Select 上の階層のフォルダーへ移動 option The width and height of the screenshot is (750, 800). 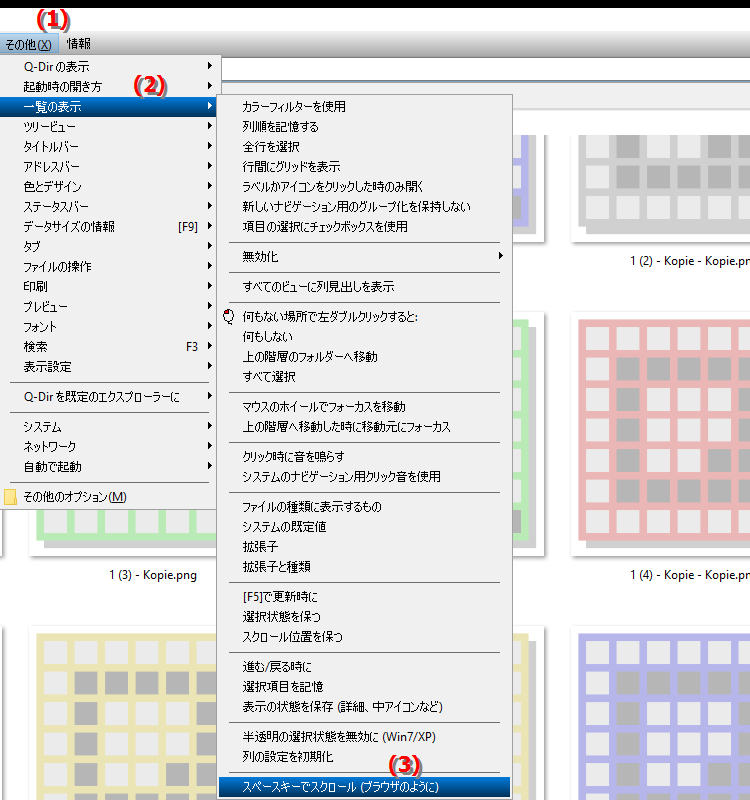(364, 357)
